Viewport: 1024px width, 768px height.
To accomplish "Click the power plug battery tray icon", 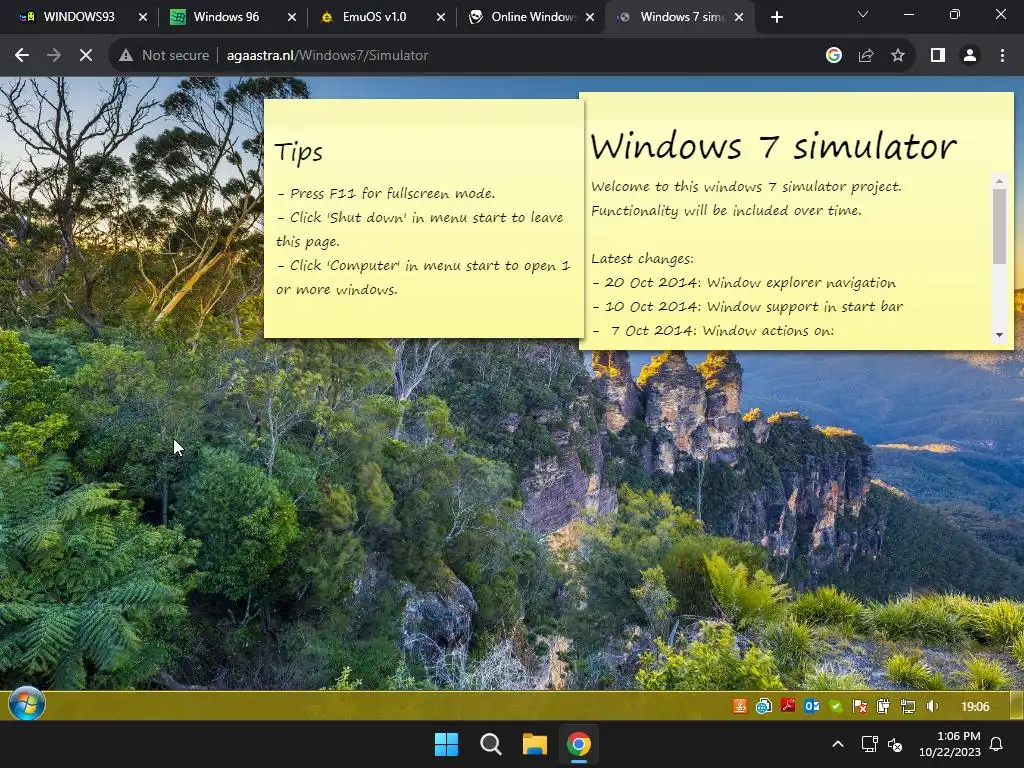I will (884, 706).
